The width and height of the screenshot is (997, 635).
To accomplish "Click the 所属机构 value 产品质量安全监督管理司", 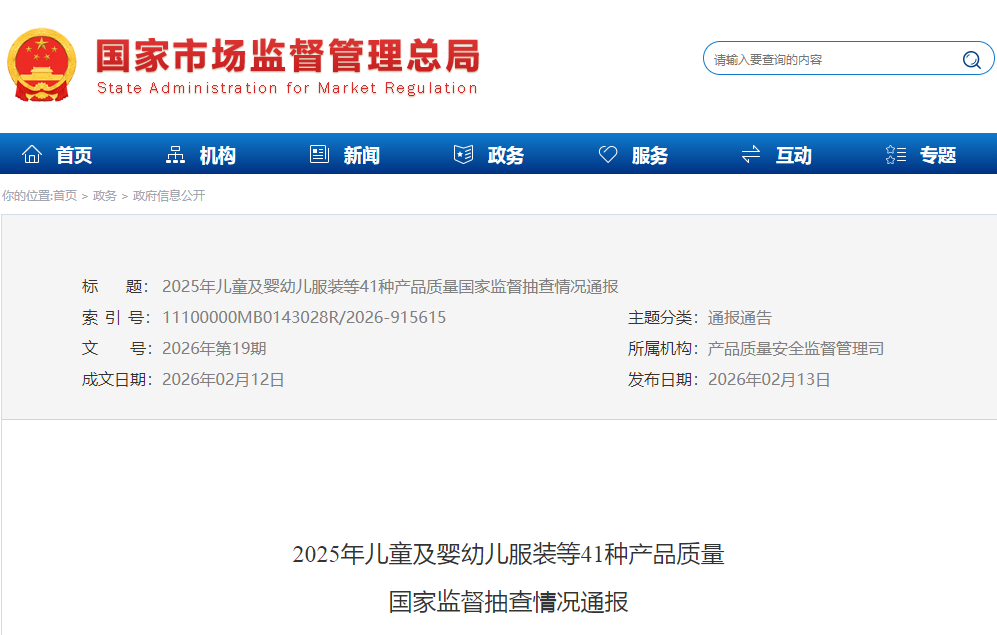I will [x=795, y=348].
